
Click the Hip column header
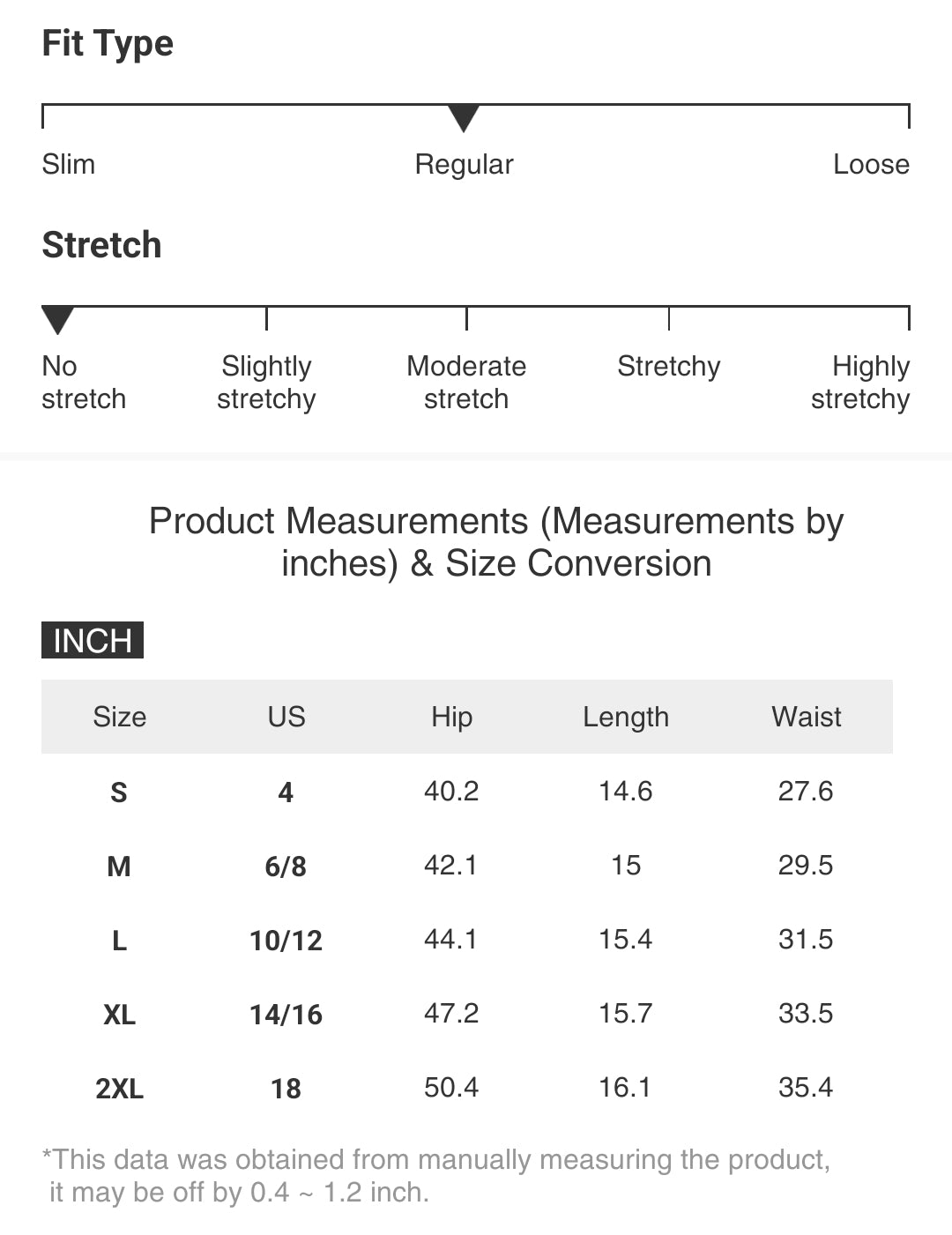click(x=451, y=717)
